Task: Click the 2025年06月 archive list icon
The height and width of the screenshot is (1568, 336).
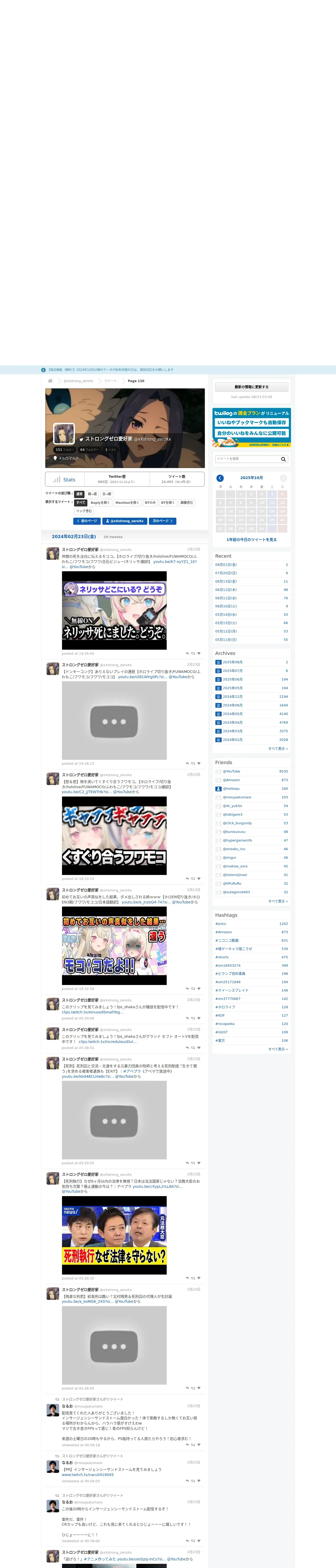Action: 218,679
